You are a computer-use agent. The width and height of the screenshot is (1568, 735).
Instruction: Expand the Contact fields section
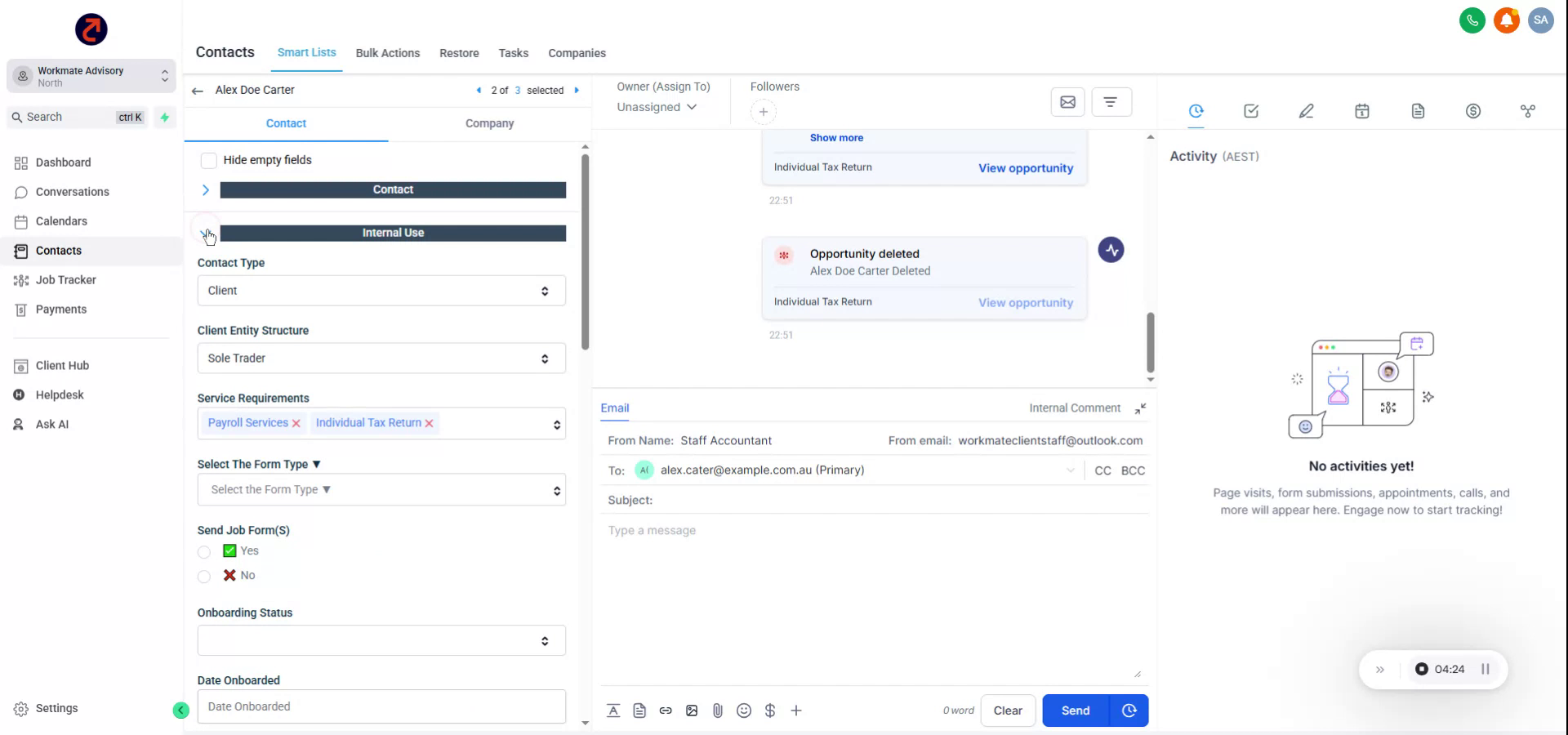tap(205, 189)
